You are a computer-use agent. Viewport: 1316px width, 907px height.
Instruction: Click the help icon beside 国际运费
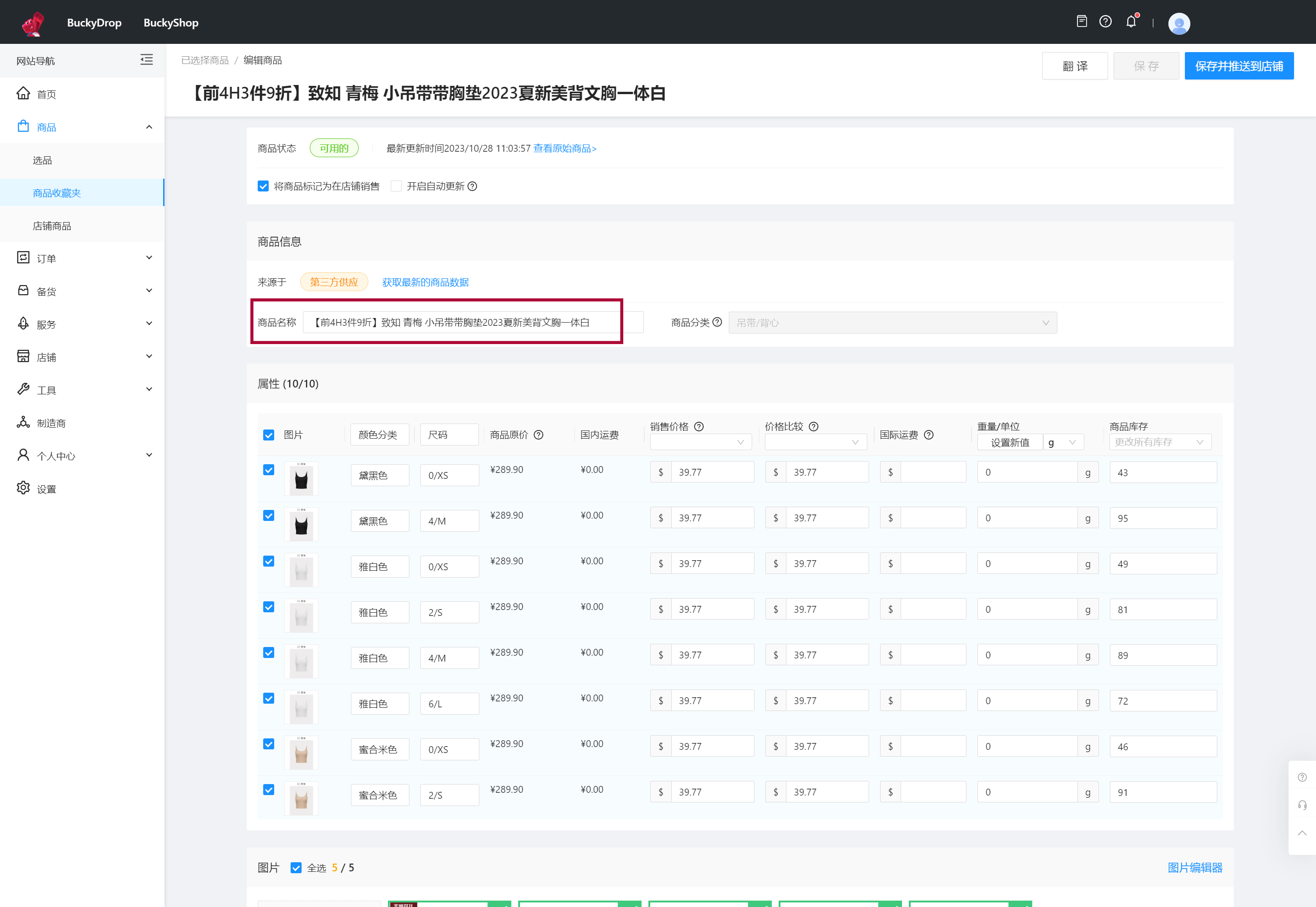coord(929,435)
